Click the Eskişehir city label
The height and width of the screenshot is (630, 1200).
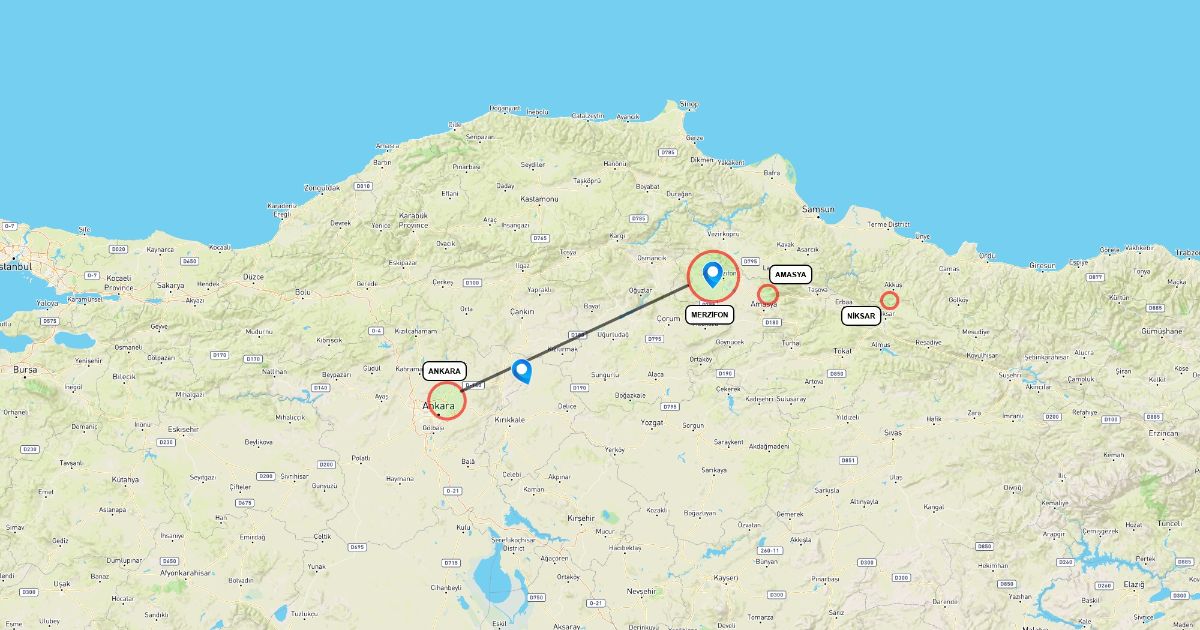(182, 429)
